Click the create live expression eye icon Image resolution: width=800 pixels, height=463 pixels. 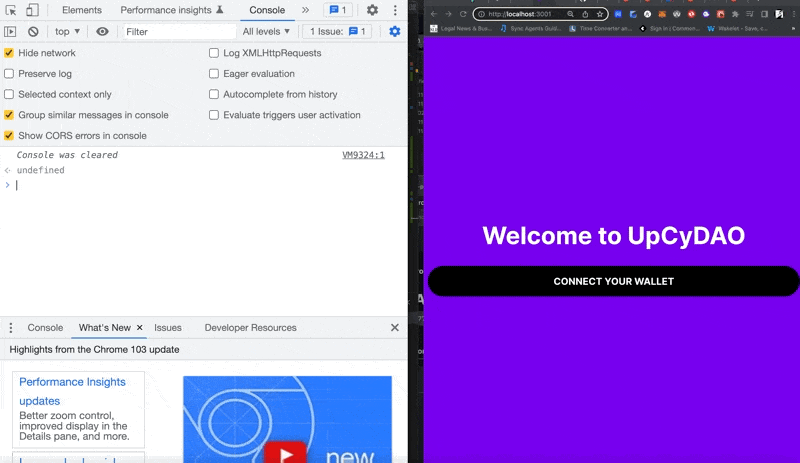pyautogui.click(x=102, y=32)
